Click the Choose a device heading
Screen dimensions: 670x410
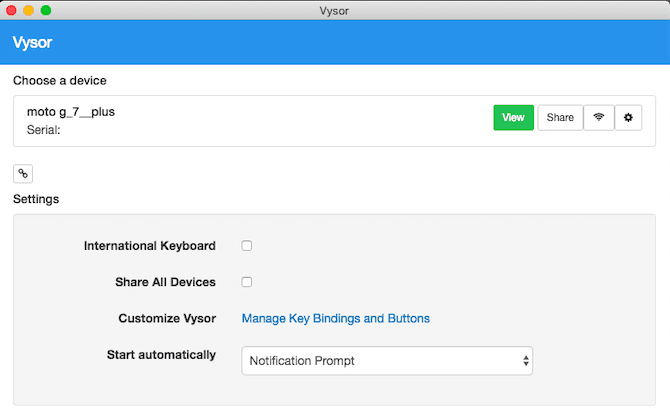click(59, 80)
